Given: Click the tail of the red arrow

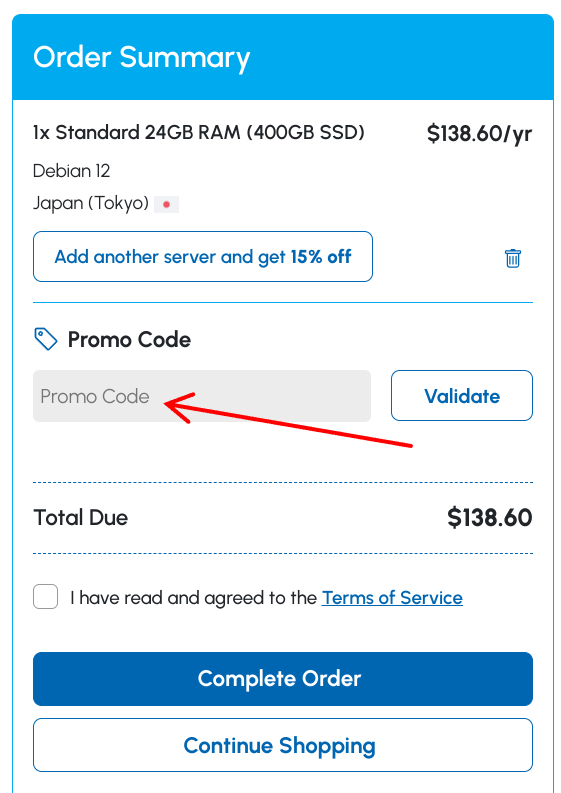Looking at the screenshot, I should point(410,446).
